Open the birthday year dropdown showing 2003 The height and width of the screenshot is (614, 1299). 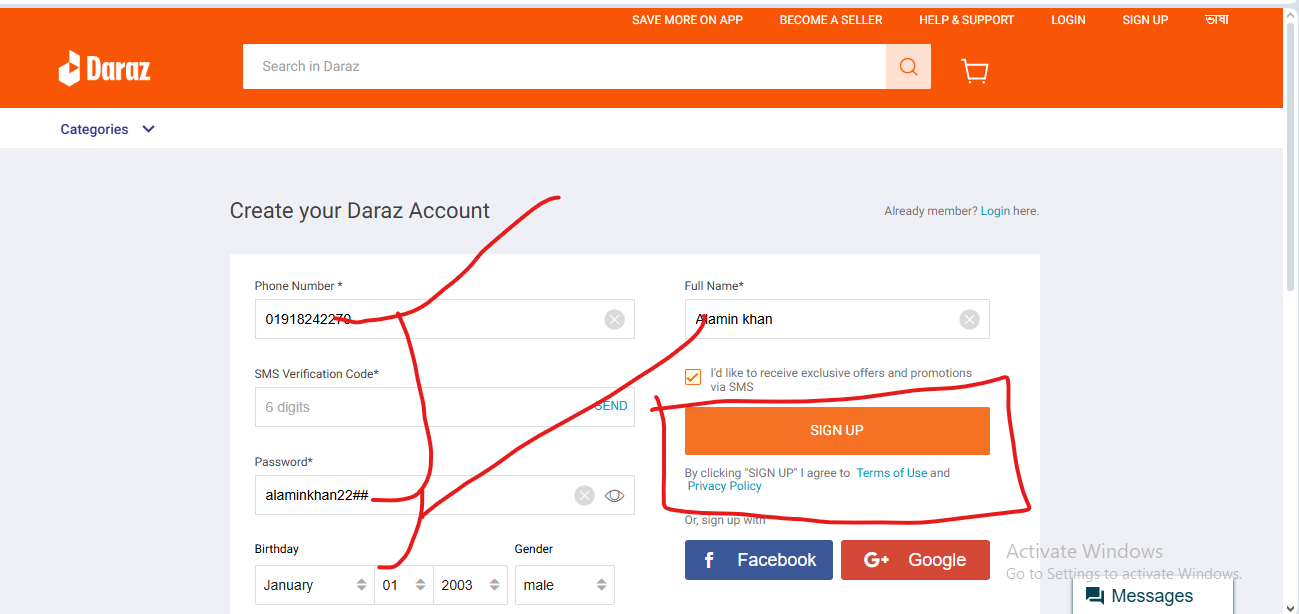click(x=470, y=585)
